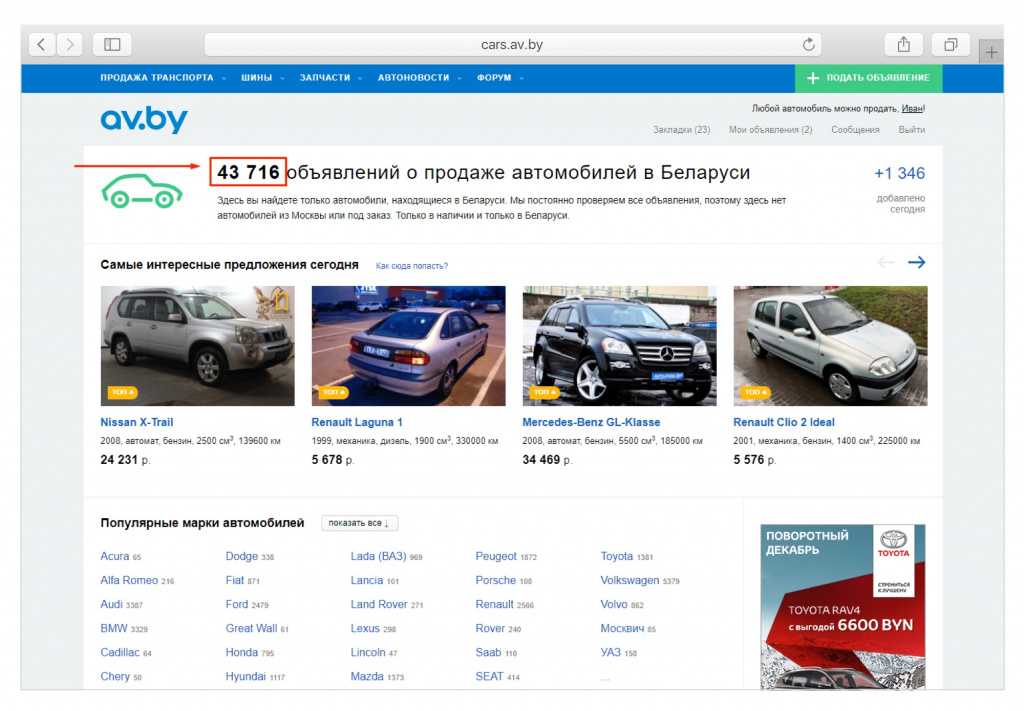Select the Москвич brand

(x=622, y=629)
